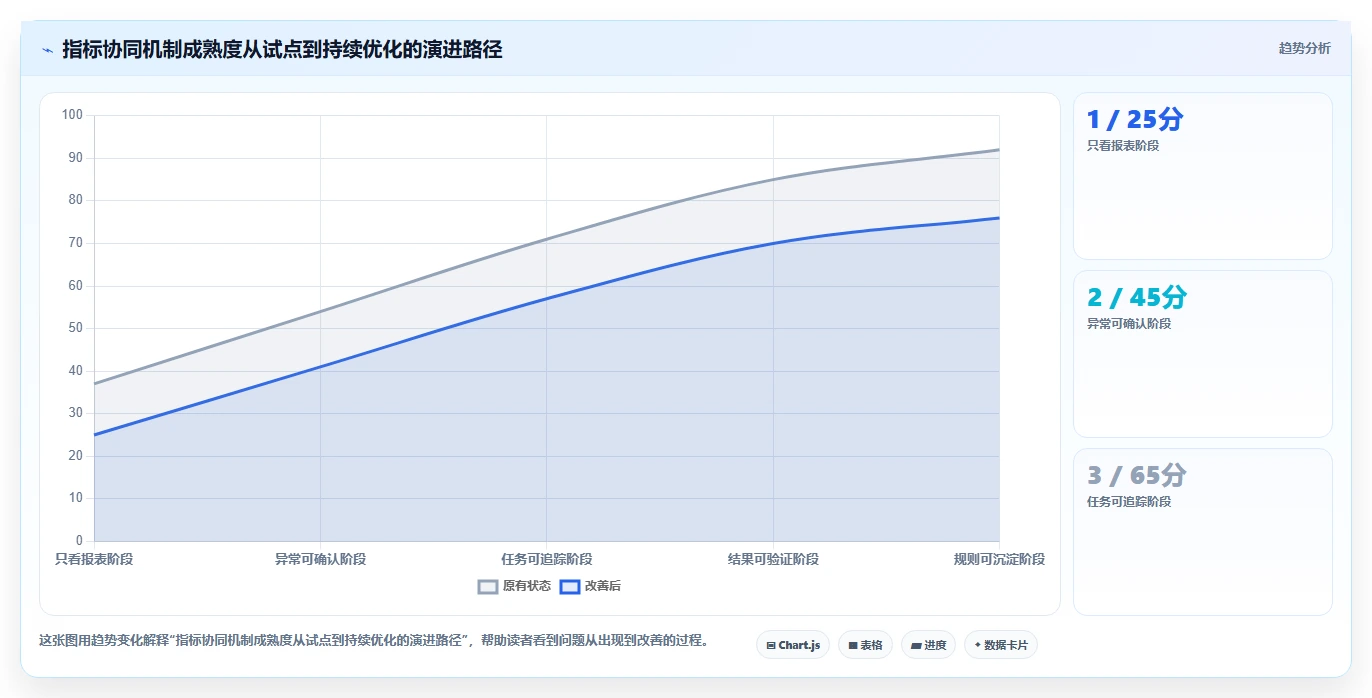The height and width of the screenshot is (698, 1372).
Task: Click the small icon inside the Chart.js tag
Action: coord(771,646)
